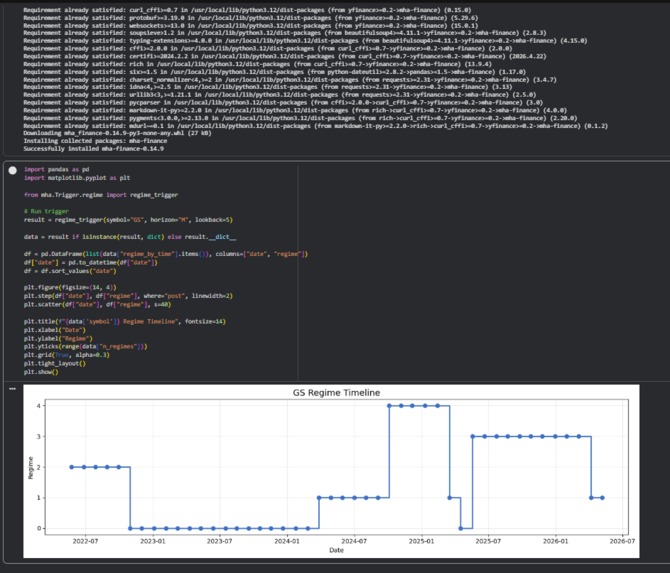Viewport: 670px width, 573px height.
Task: Click the 'plt.yticks(range(...' line
Action: (x=85, y=347)
